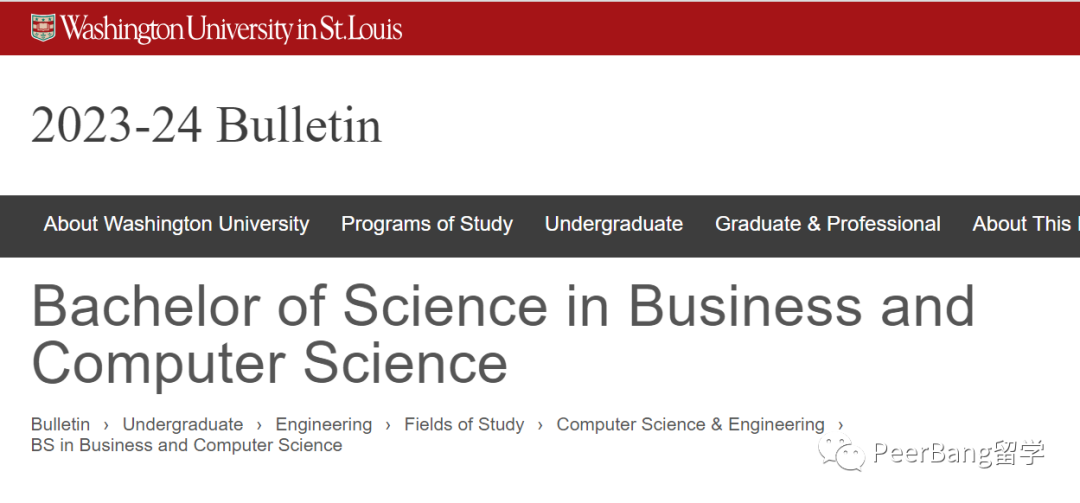1080x503 pixels.
Task: Click the breadcrumb chevron after Bulletin
Action: coord(106,425)
